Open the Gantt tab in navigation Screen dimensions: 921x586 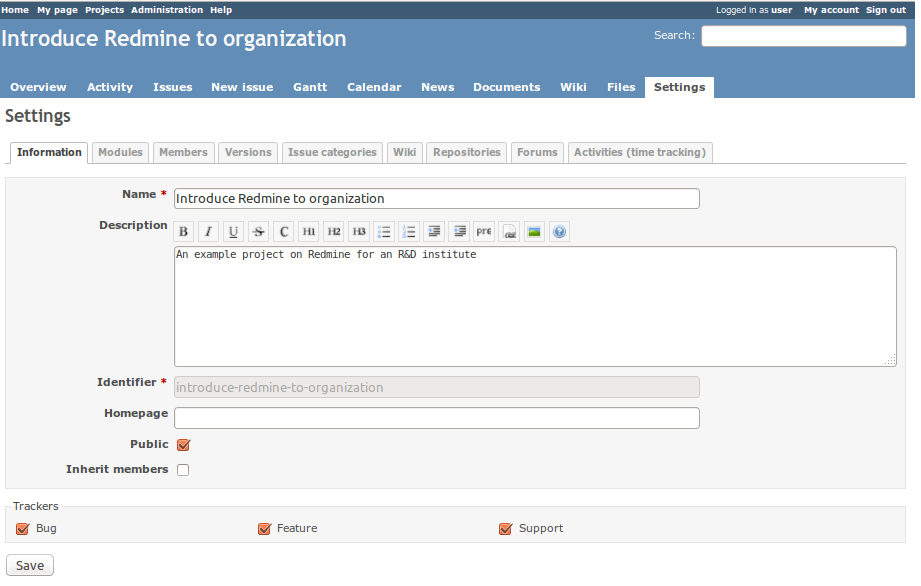[x=310, y=88]
